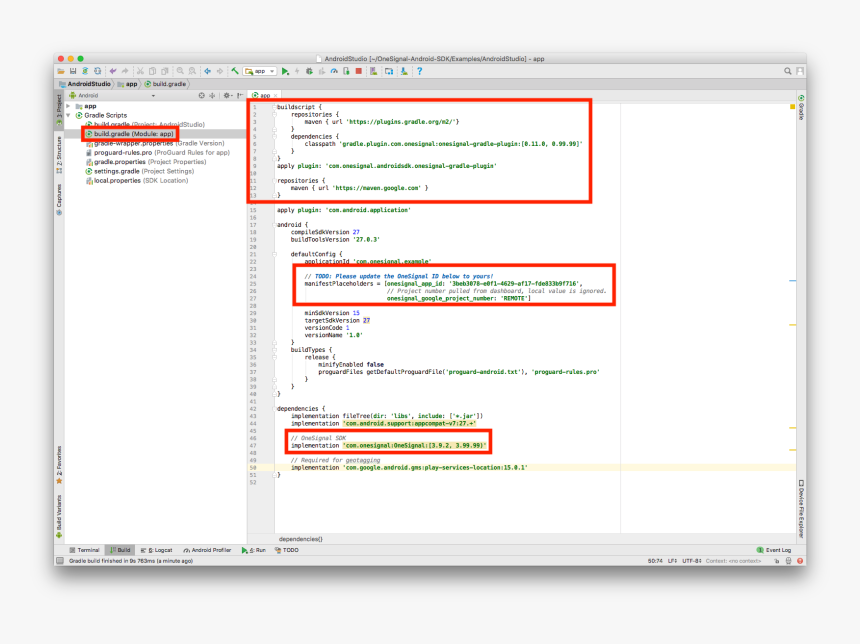Open the Run tool tab
This screenshot has height=644, width=860.
pyautogui.click(x=254, y=550)
